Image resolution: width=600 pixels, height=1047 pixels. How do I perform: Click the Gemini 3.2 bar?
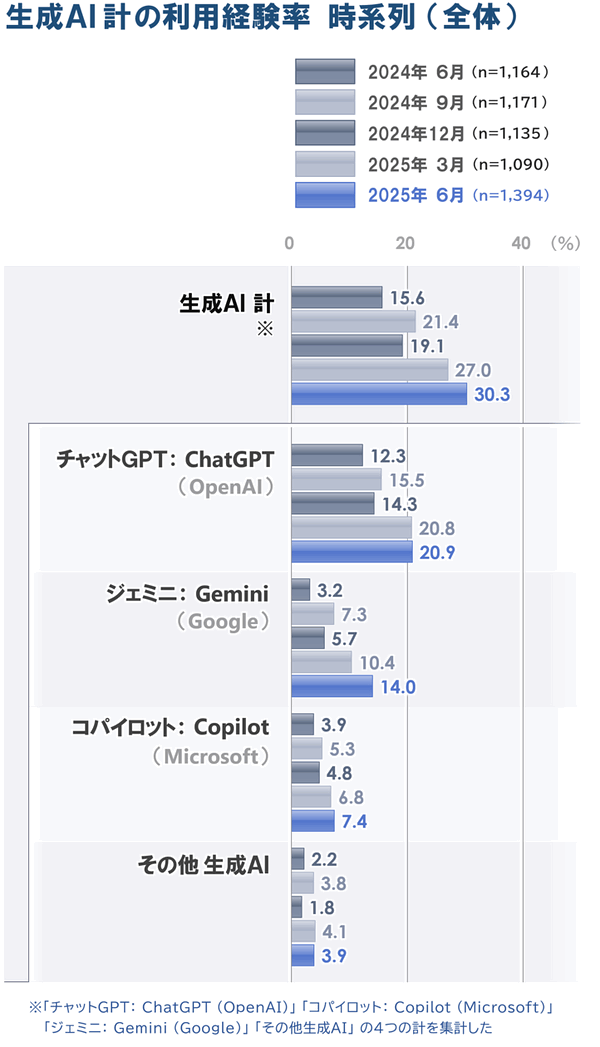301,590
